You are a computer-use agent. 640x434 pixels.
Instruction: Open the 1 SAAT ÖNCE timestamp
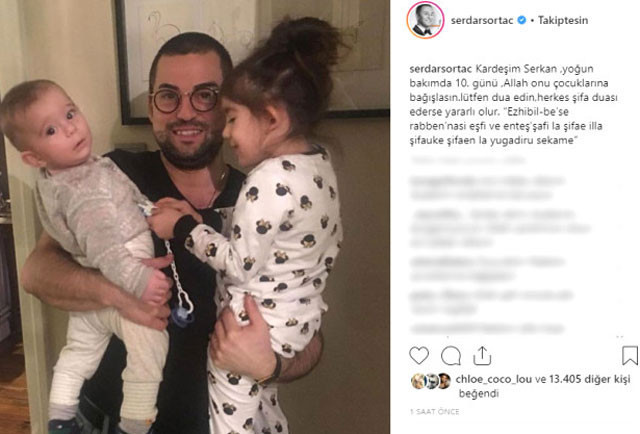tap(435, 412)
